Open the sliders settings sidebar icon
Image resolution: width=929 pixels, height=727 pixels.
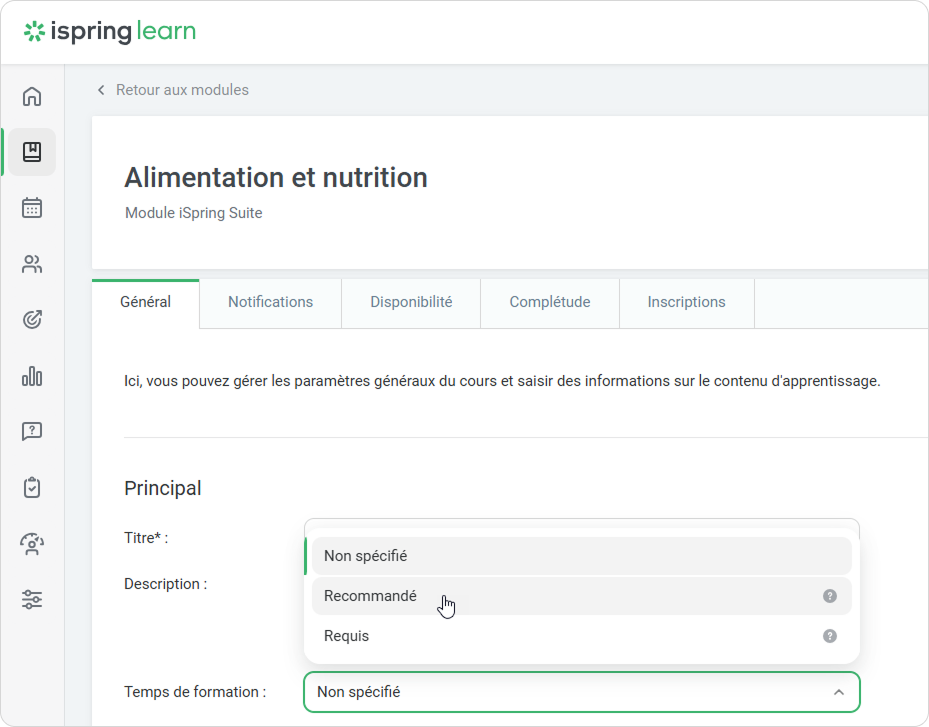[32, 600]
